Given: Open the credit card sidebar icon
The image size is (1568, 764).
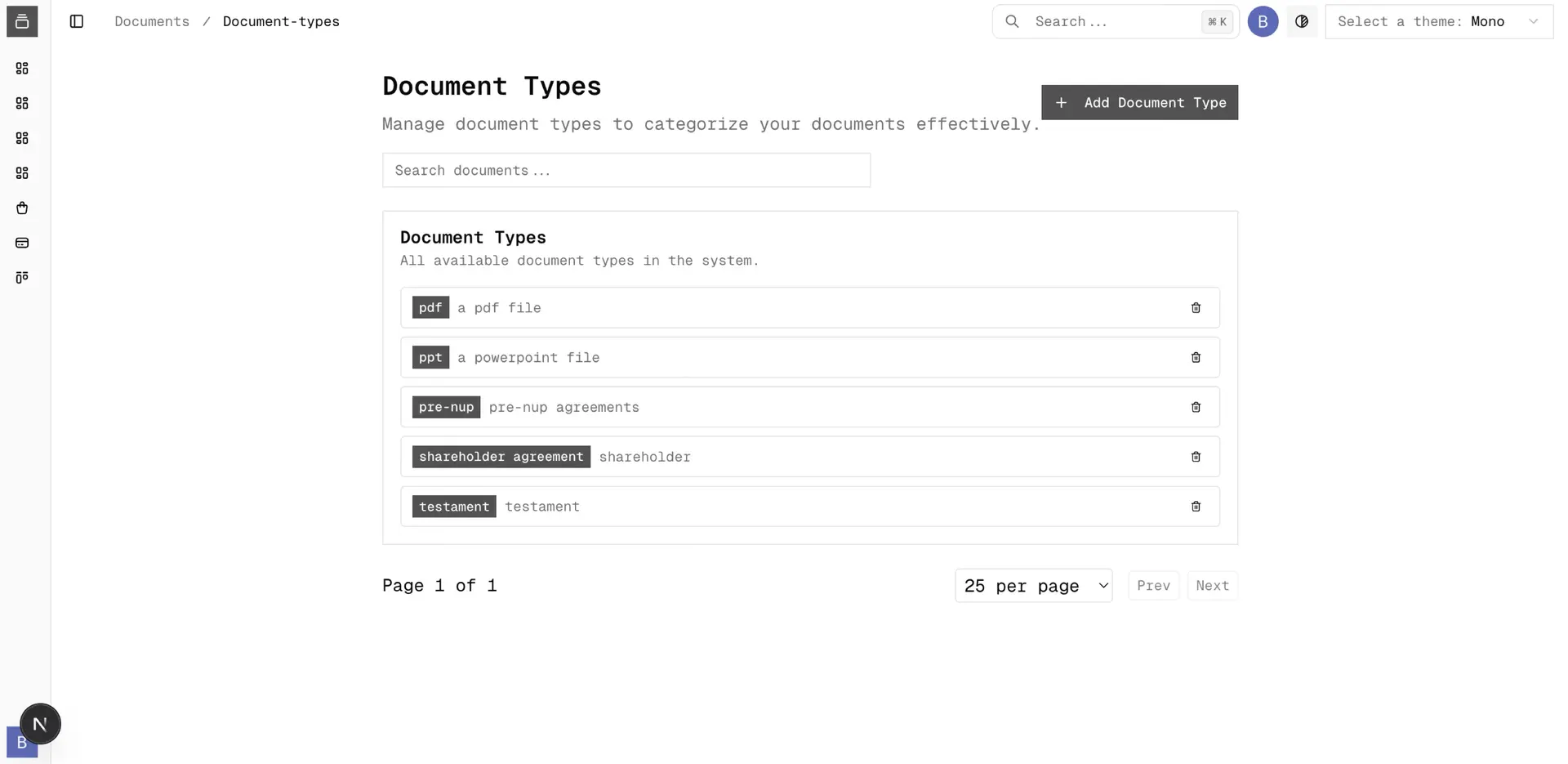Looking at the screenshot, I should [22, 243].
